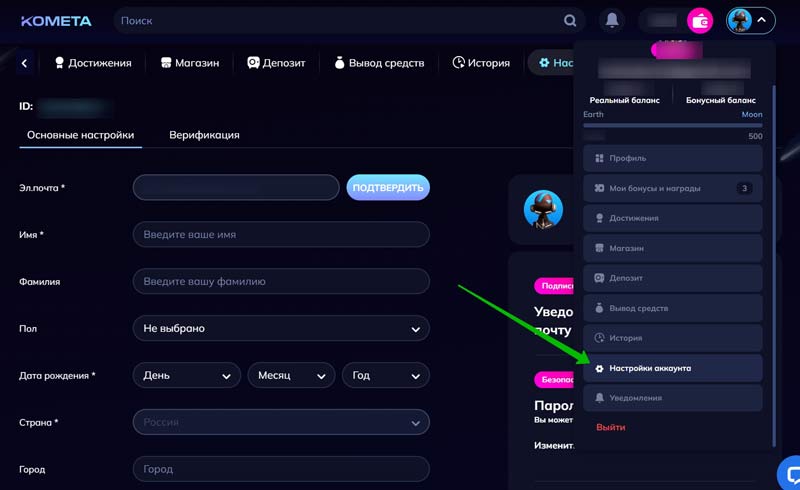Image resolution: width=800 pixels, height=490 pixels.
Task: Open Мои бонусы и награды menu item
Action: point(672,188)
